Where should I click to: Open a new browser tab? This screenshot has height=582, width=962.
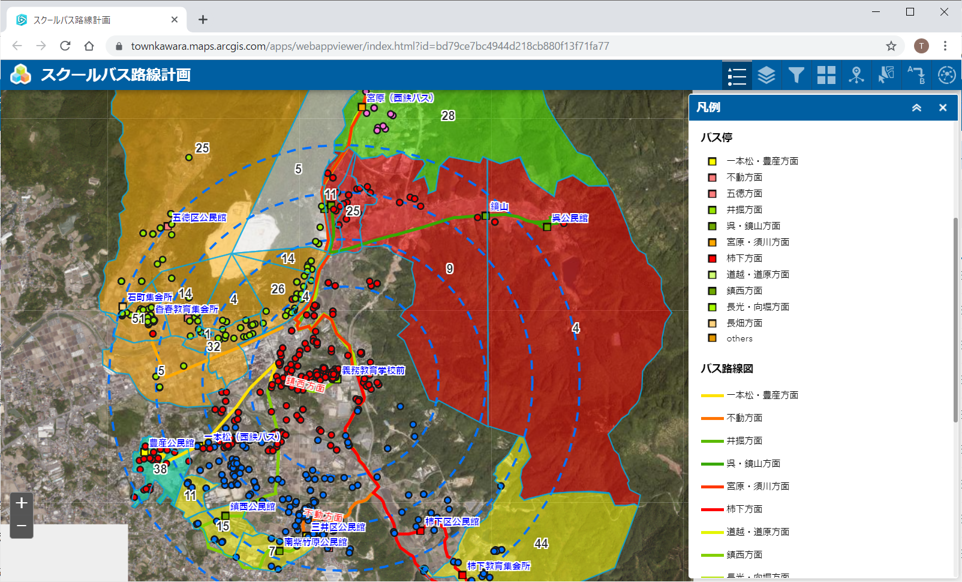(x=203, y=20)
